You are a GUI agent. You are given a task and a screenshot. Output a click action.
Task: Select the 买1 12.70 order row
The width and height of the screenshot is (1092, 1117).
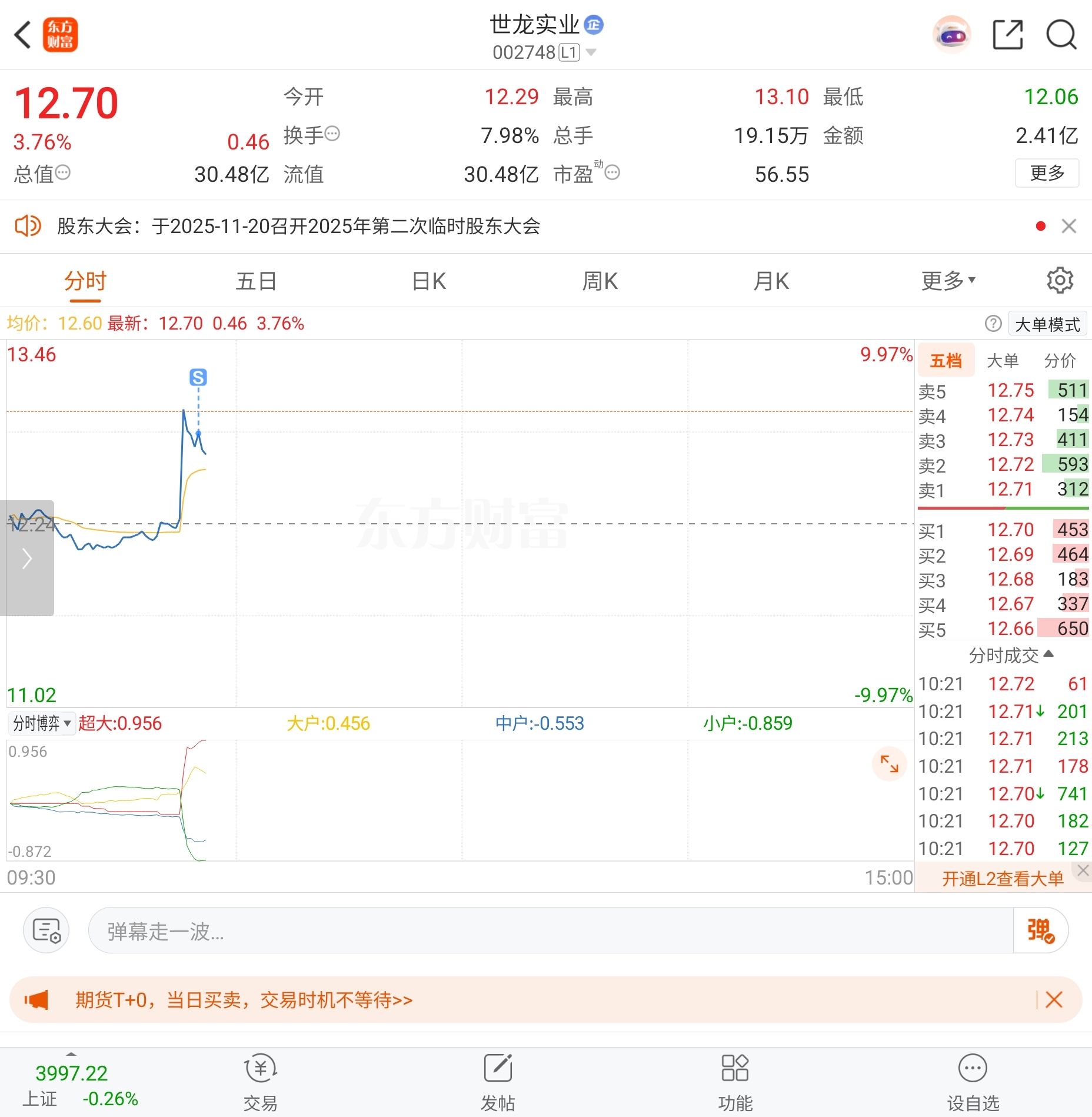tap(1004, 530)
